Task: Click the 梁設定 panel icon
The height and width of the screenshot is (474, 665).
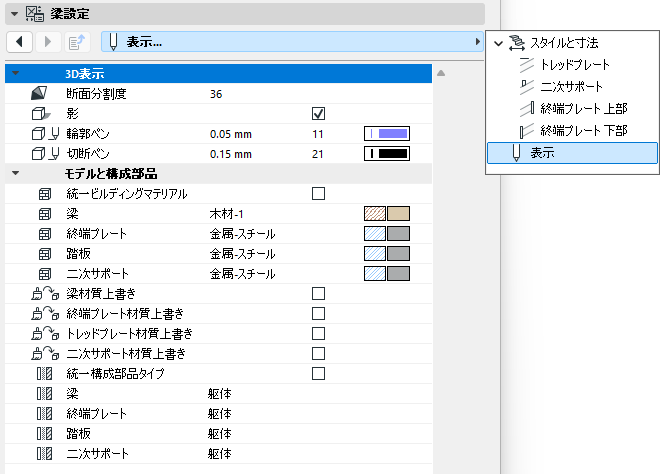Action: (x=35, y=14)
